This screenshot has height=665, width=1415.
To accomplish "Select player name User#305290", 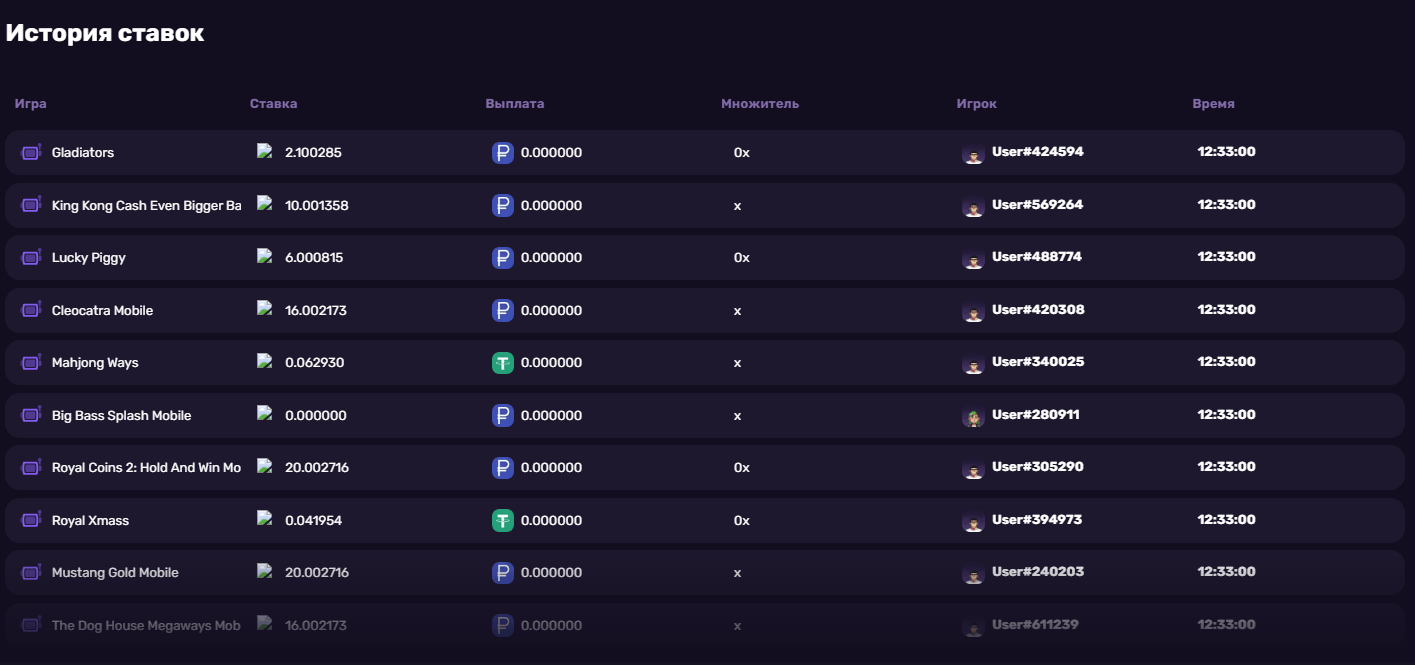I will coord(1038,467).
